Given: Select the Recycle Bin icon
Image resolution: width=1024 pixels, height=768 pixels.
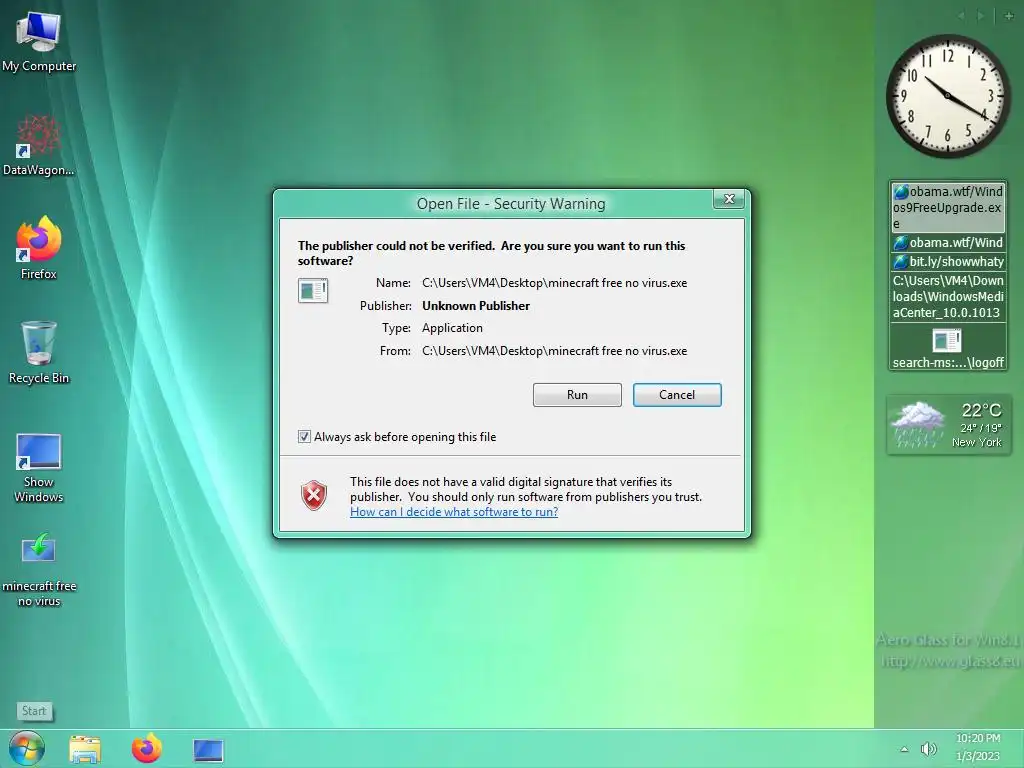Looking at the screenshot, I should [39, 352].
